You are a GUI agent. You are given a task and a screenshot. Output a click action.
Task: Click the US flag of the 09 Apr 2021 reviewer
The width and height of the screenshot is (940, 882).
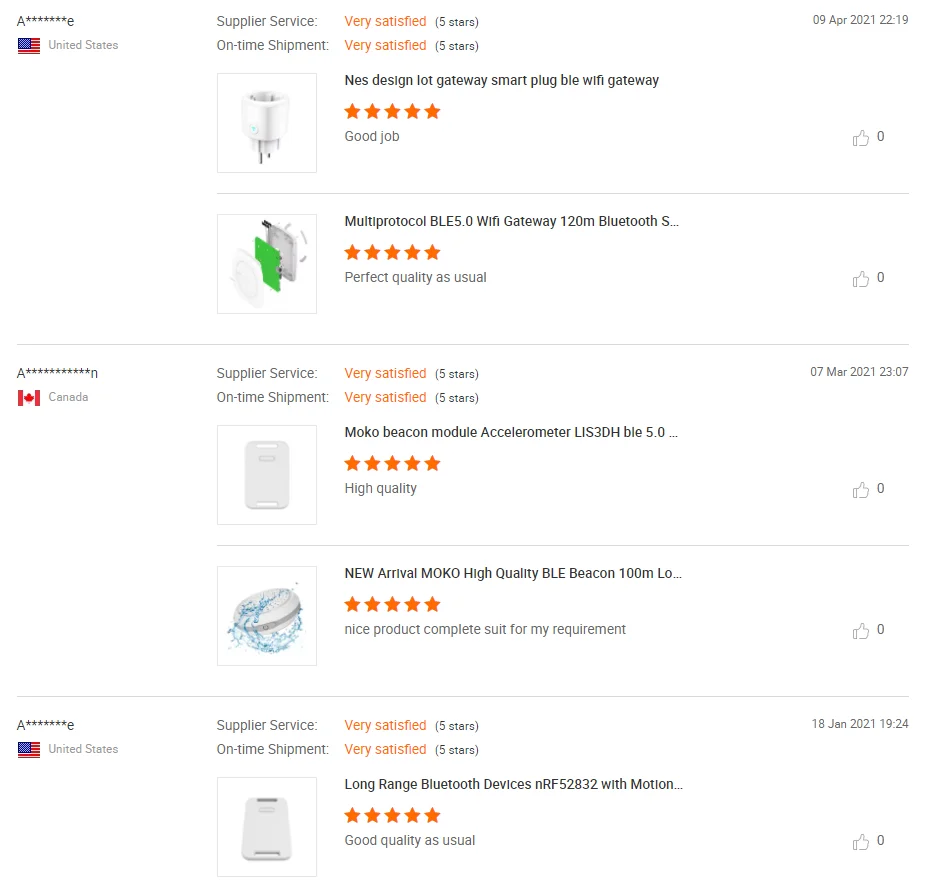click(29, 46)
